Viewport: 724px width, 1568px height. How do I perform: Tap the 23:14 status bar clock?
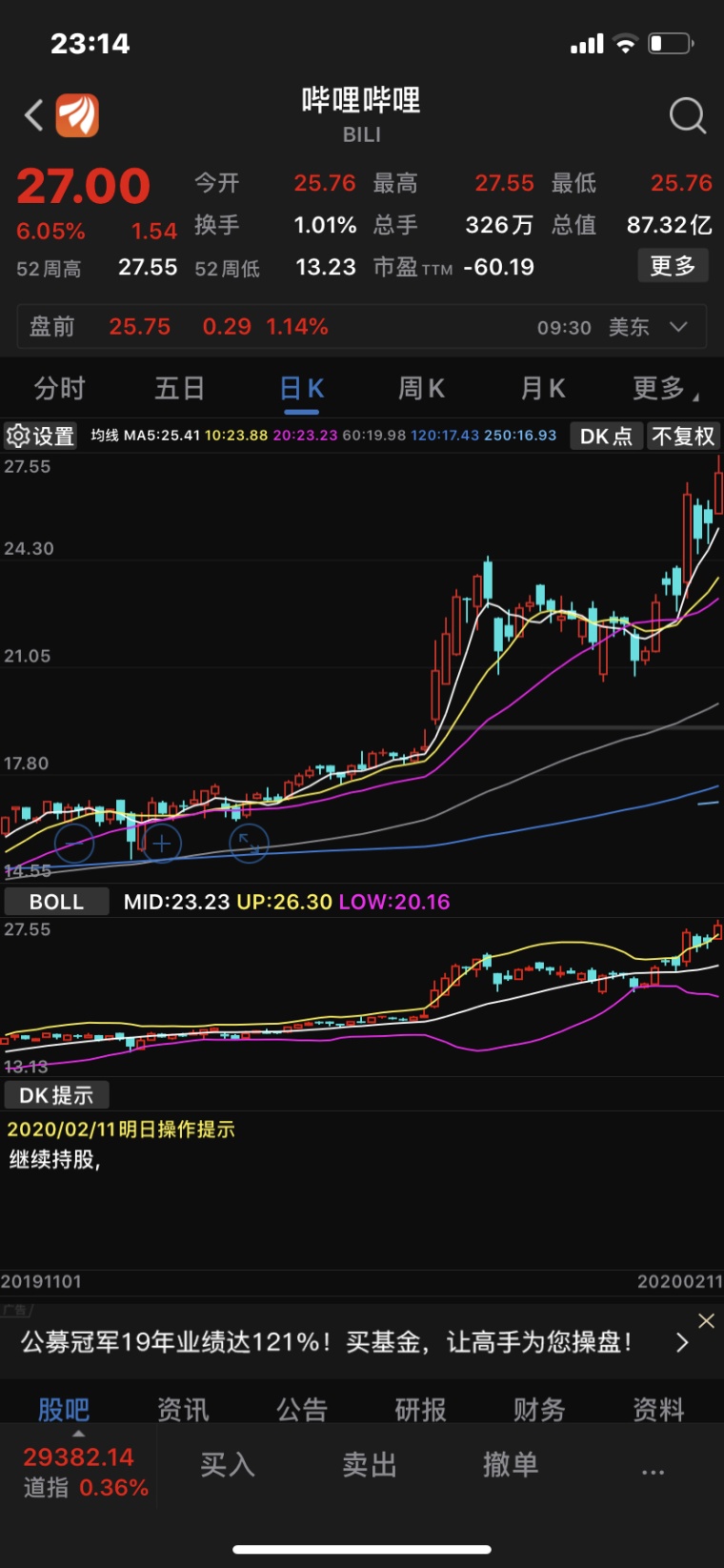click(x=90, y=44)
